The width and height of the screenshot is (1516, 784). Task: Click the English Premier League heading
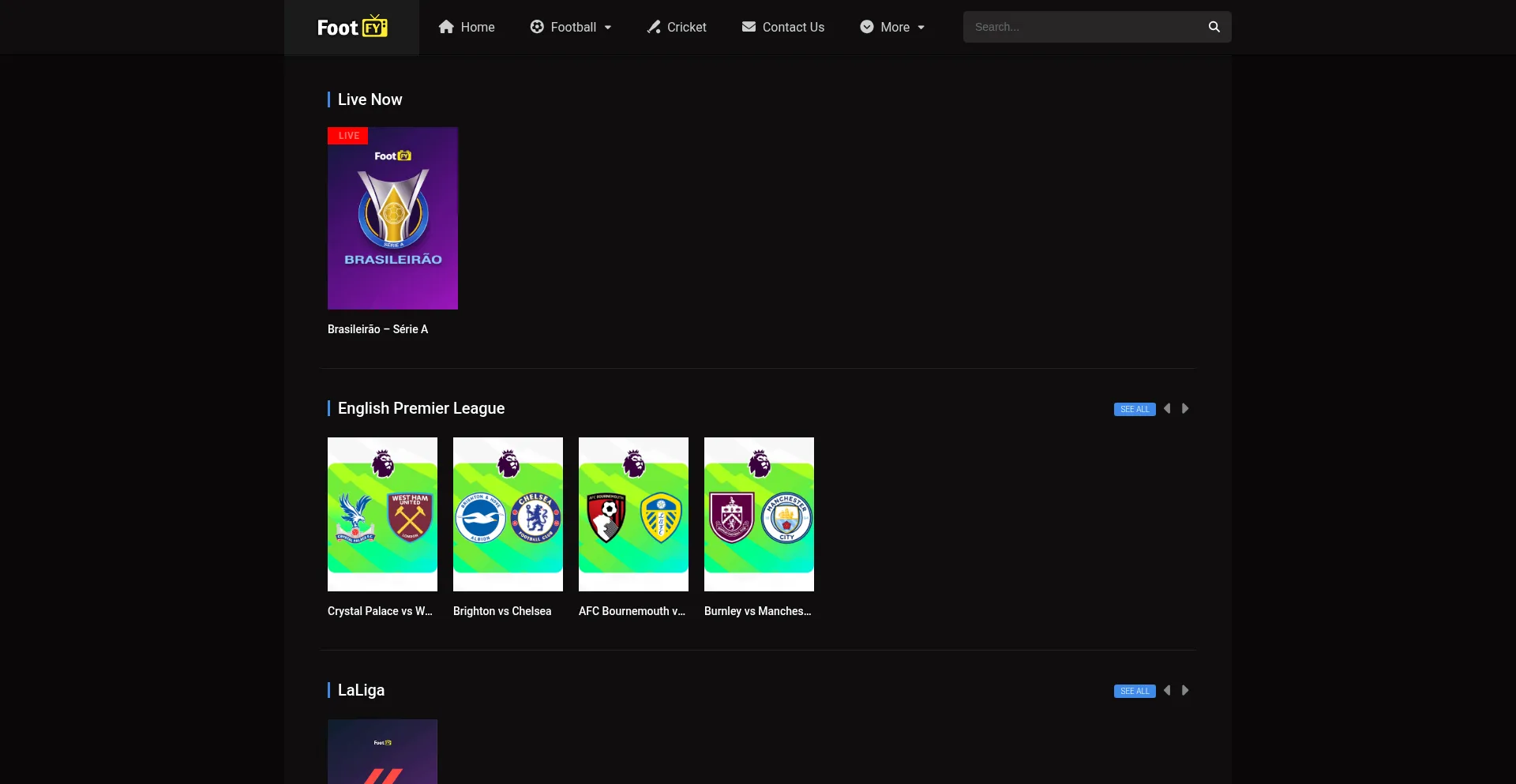(421, 408)
